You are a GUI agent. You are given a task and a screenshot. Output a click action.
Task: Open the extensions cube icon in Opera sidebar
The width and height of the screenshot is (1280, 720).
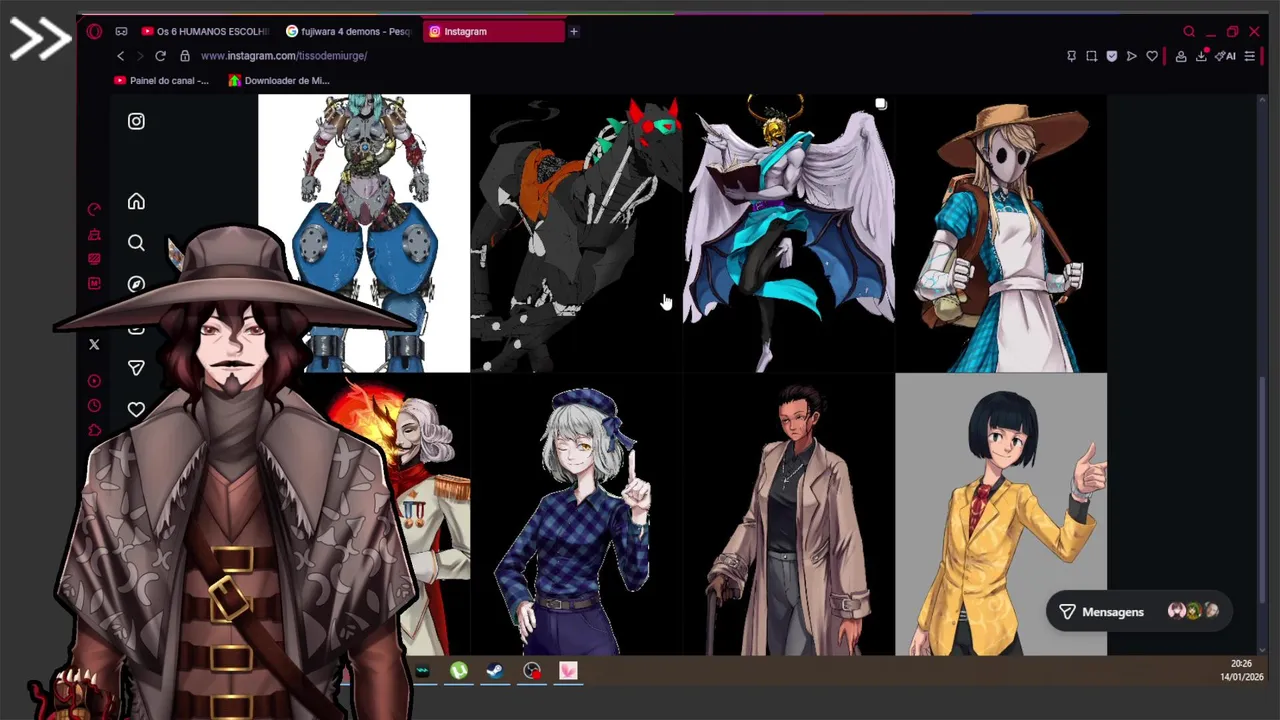(x=94, y=430)
